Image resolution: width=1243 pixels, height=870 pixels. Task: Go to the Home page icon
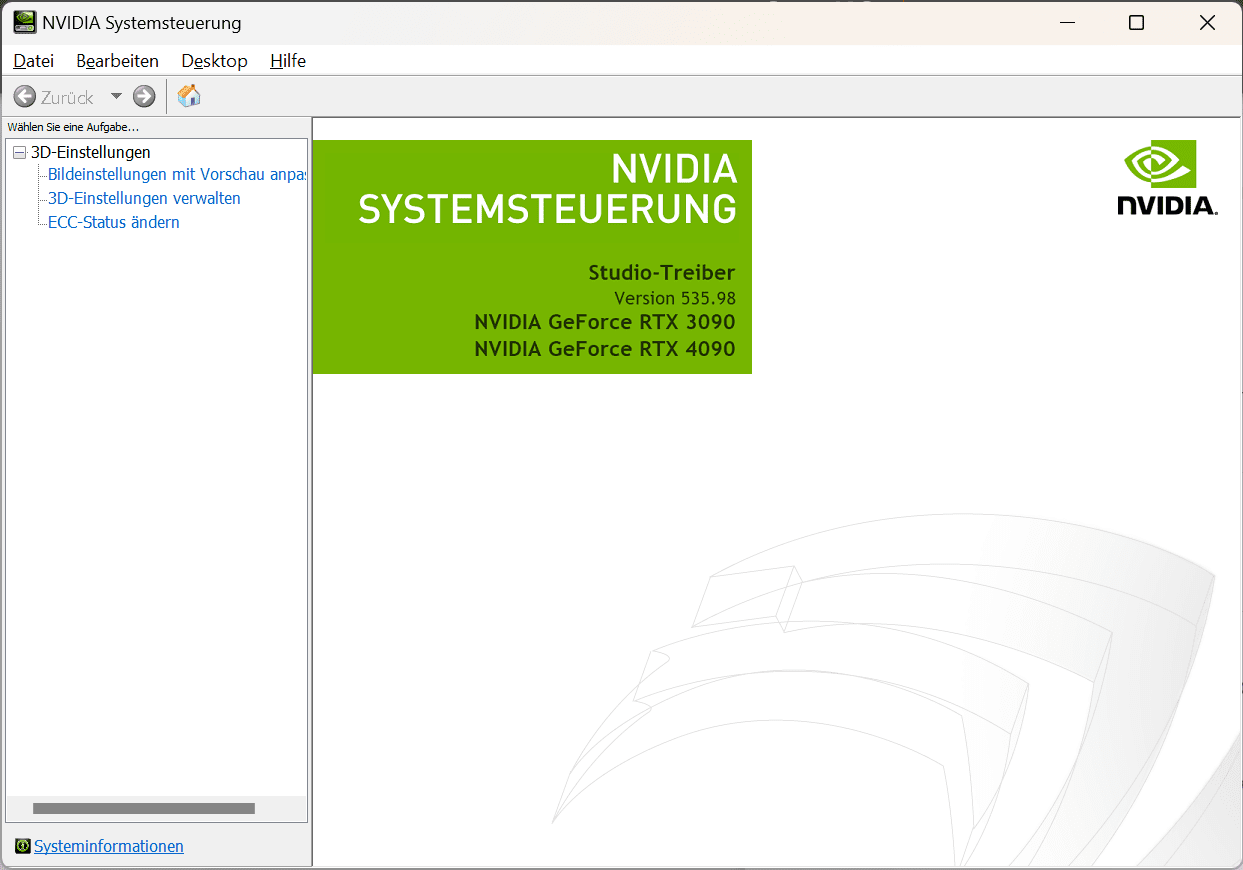(189, 96)
